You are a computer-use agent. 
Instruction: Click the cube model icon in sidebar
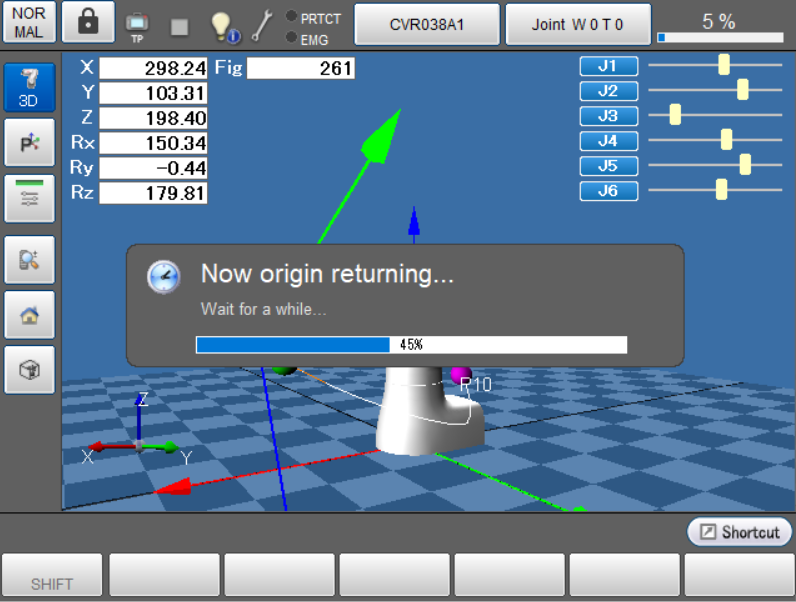pos(29,370)
